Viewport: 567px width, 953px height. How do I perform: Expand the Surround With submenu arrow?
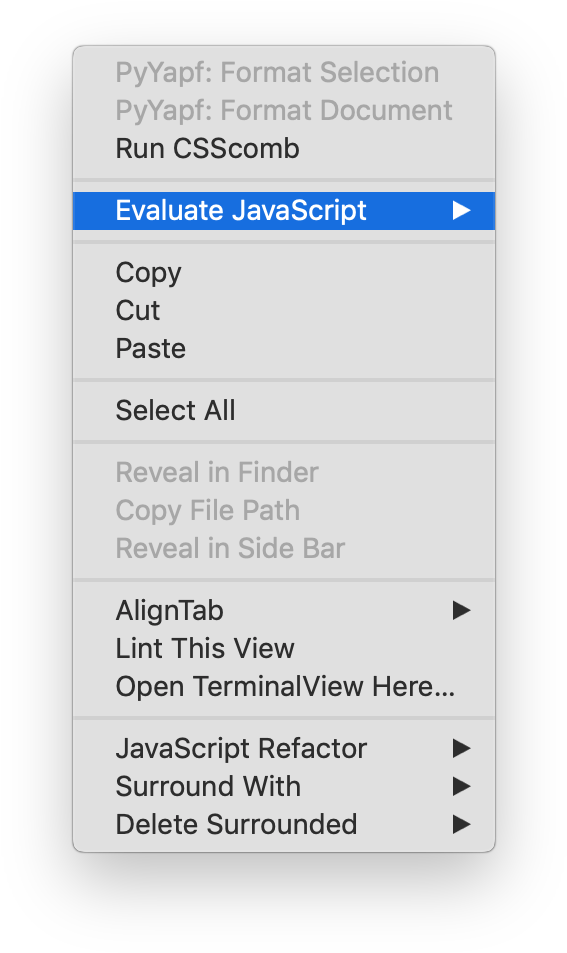pos(461,786)
